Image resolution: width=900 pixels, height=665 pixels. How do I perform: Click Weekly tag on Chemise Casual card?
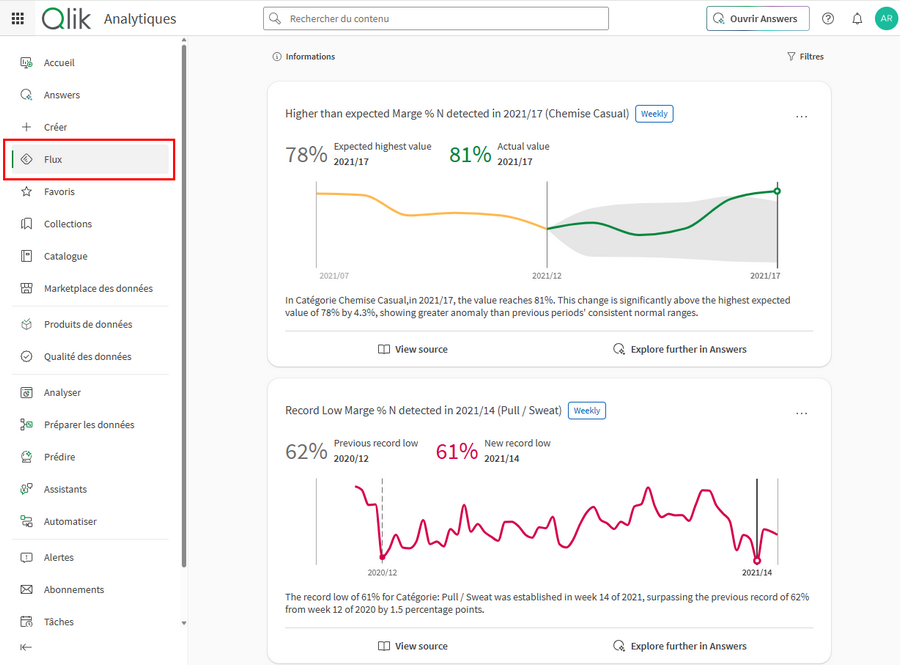pos(654,114)
